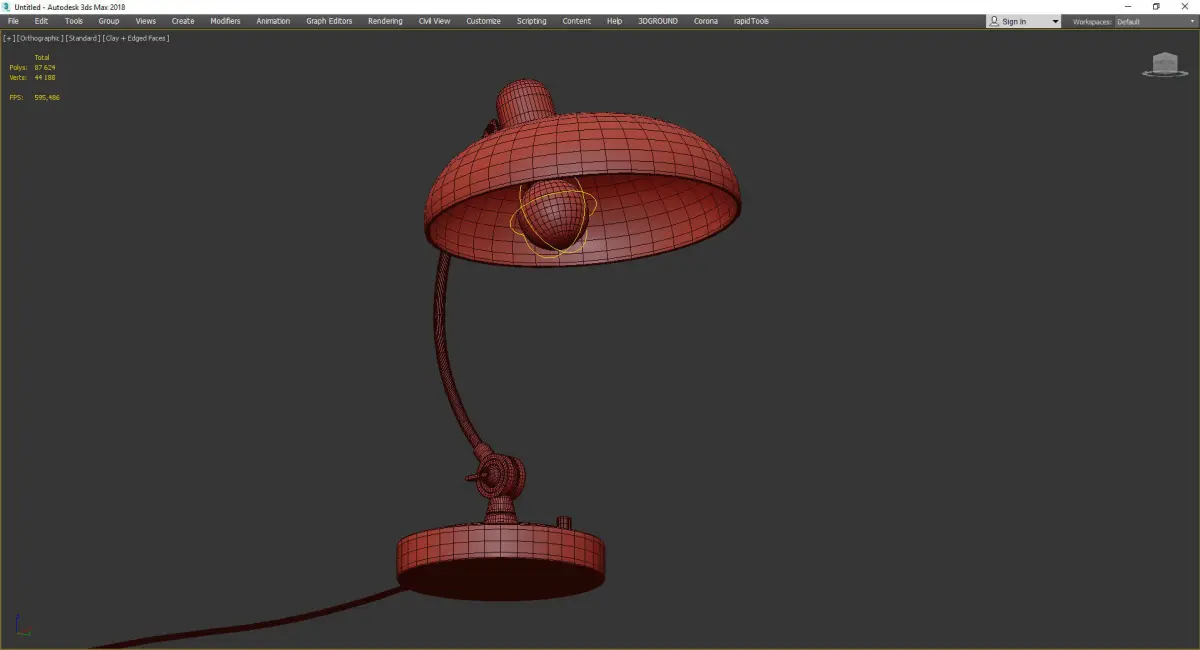Open the Graph Editors menu
The width and height of the screenshot is (1200, 650).
(x=329, y=21)
